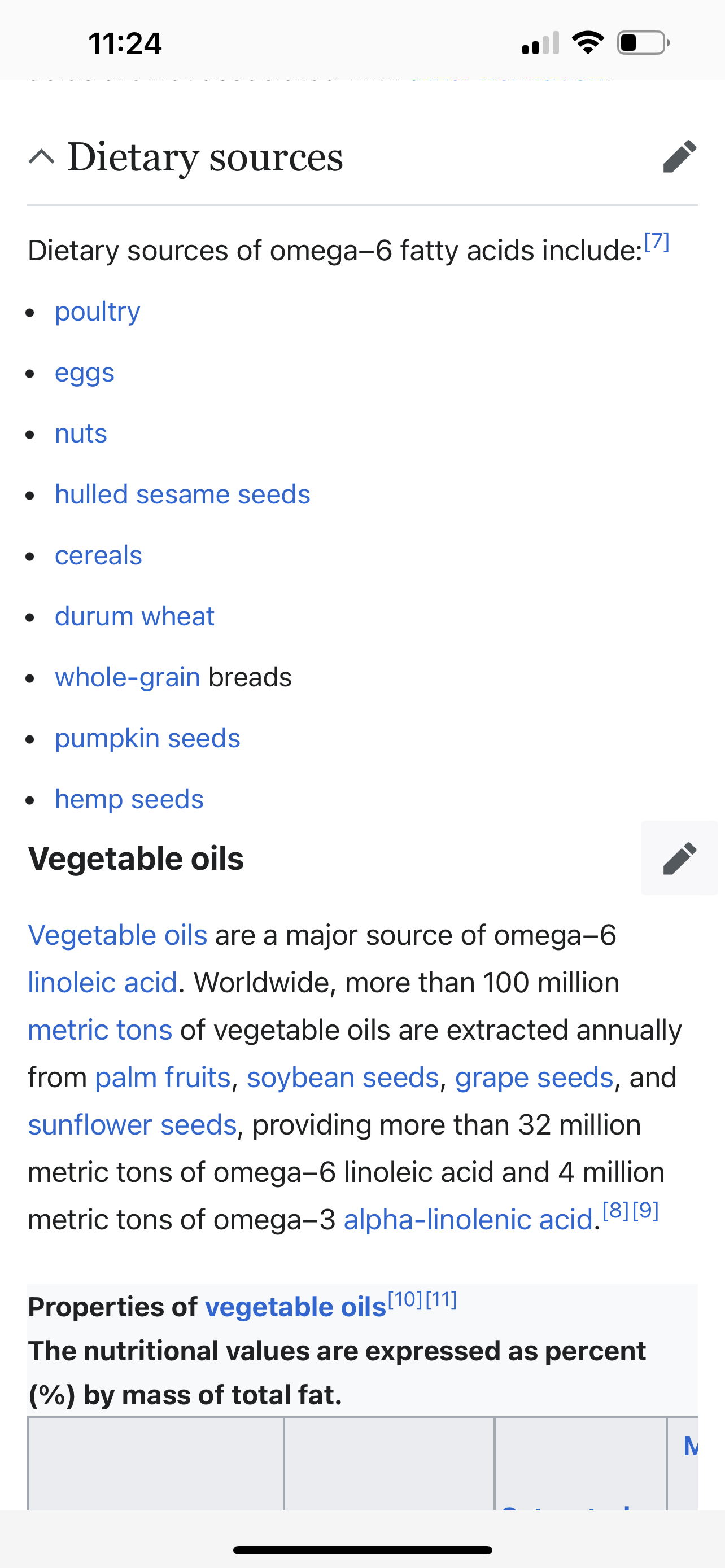Edit the Dietary sources section pencil icon
The width and height of the screenshot is (725, 1568).
click(679, 157)
